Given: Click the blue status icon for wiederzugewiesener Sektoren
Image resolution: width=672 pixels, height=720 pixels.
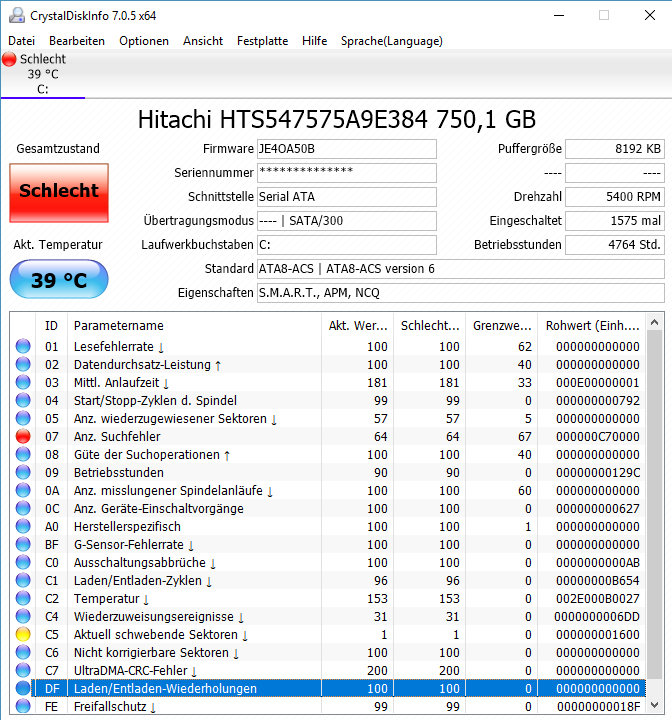Looking at the screenshot, I should (23, 418).
